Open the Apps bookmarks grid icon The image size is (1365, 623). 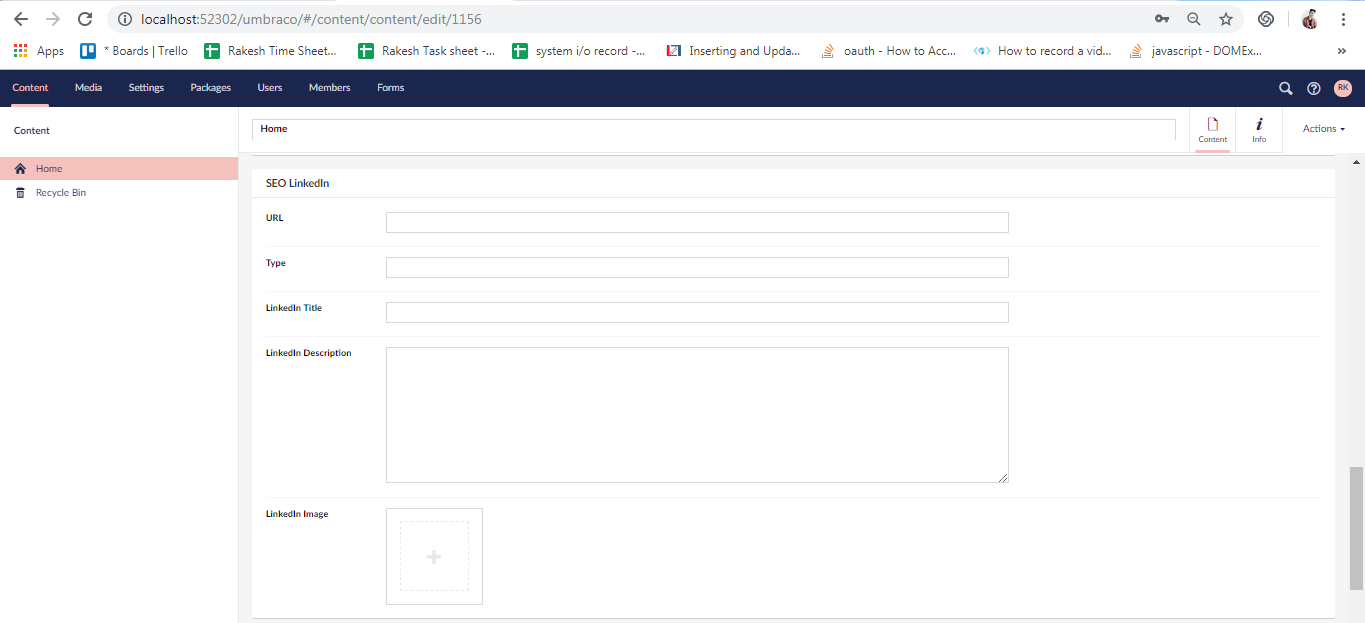coord(20,50)
